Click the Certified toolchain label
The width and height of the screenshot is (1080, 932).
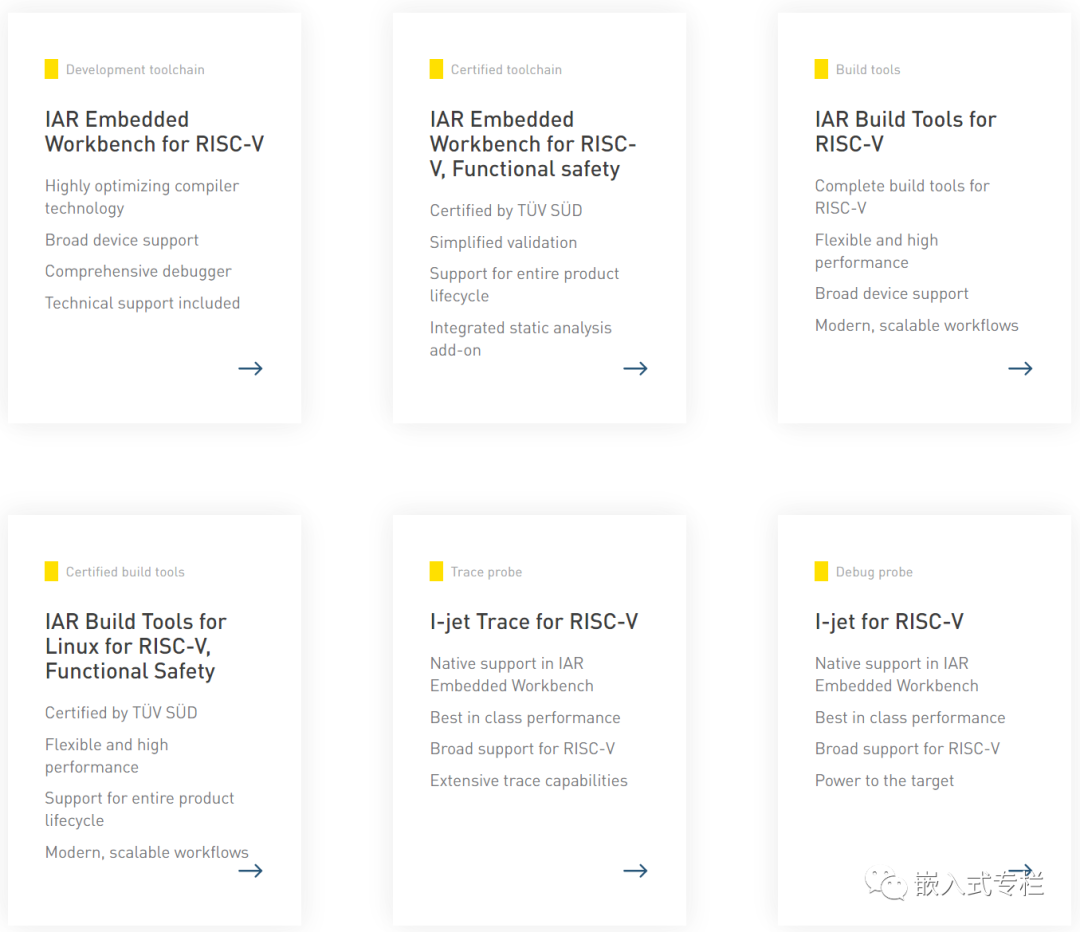click(x=506, y=70)
